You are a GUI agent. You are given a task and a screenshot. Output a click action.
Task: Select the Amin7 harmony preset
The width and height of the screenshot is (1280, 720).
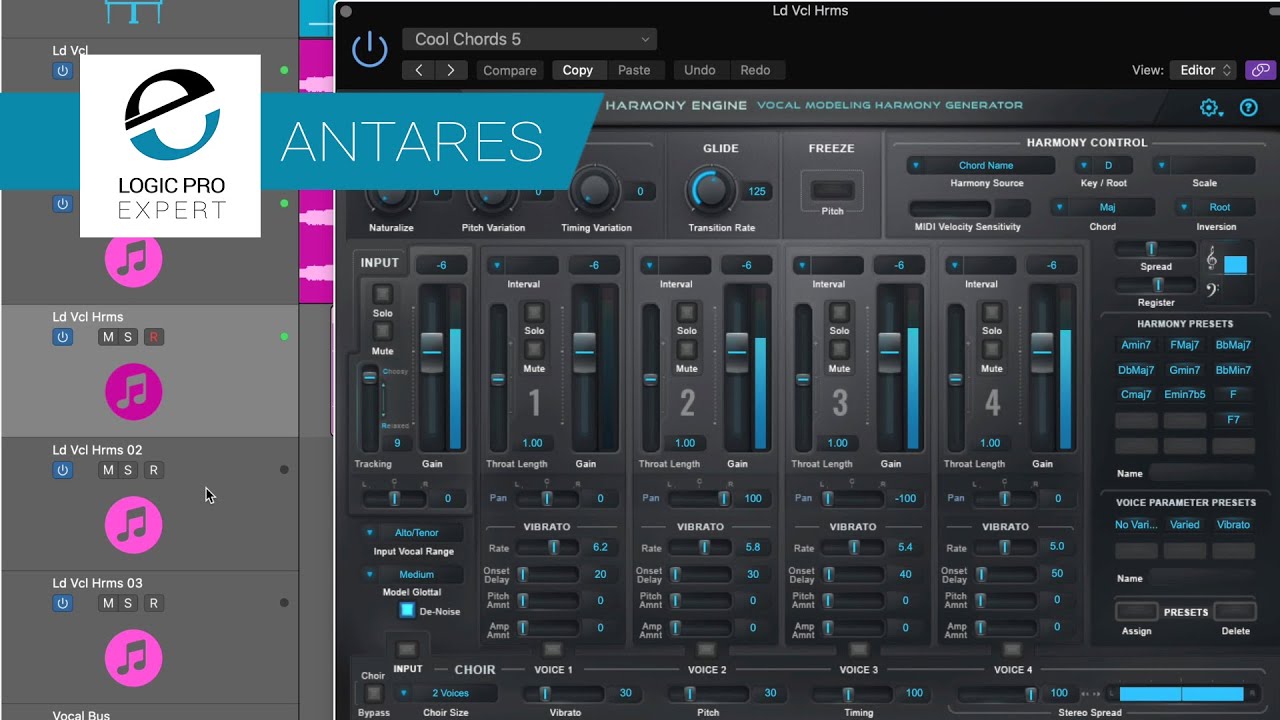[1136, 345]
